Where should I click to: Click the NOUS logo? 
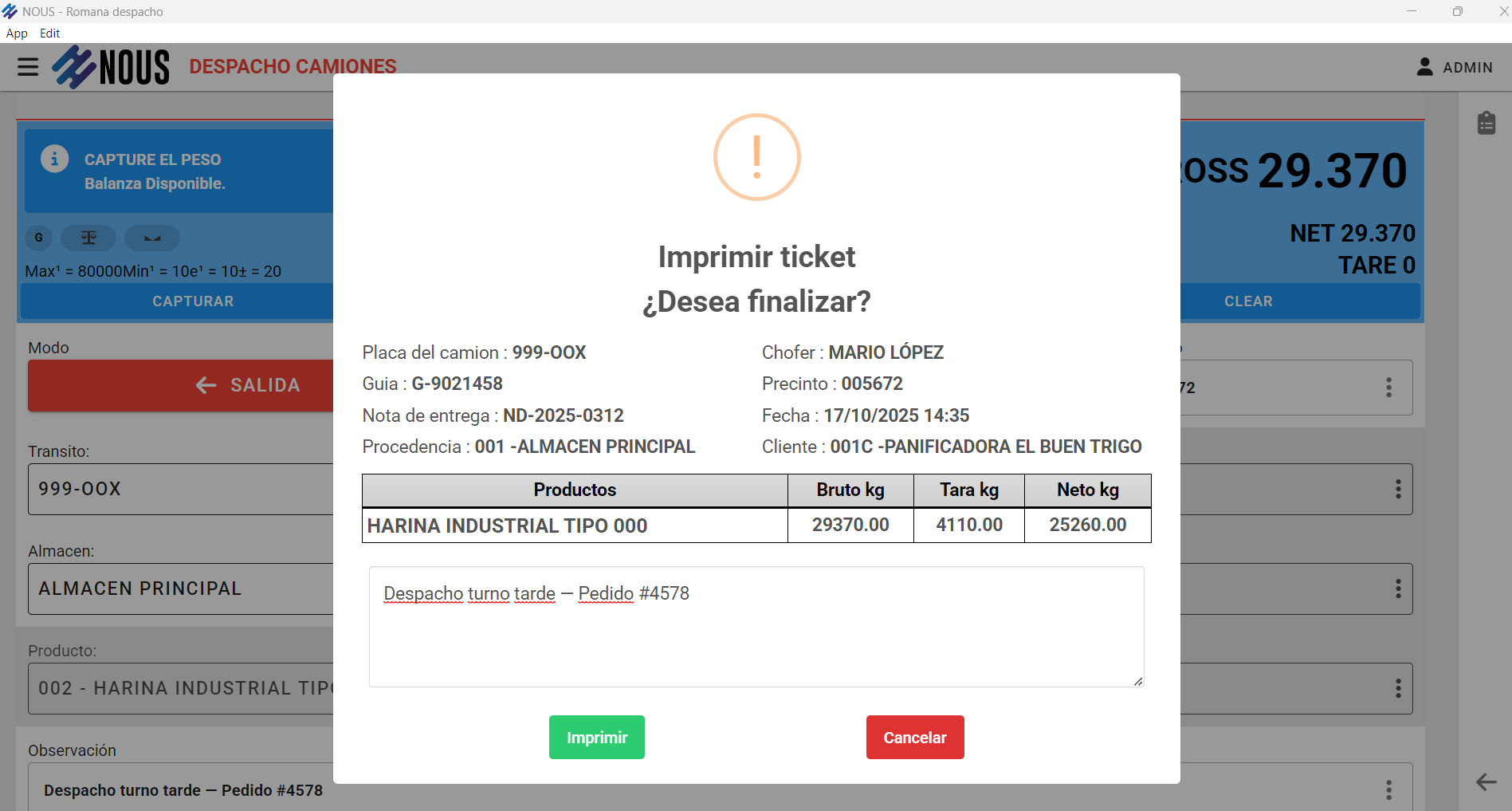[111, 67]
